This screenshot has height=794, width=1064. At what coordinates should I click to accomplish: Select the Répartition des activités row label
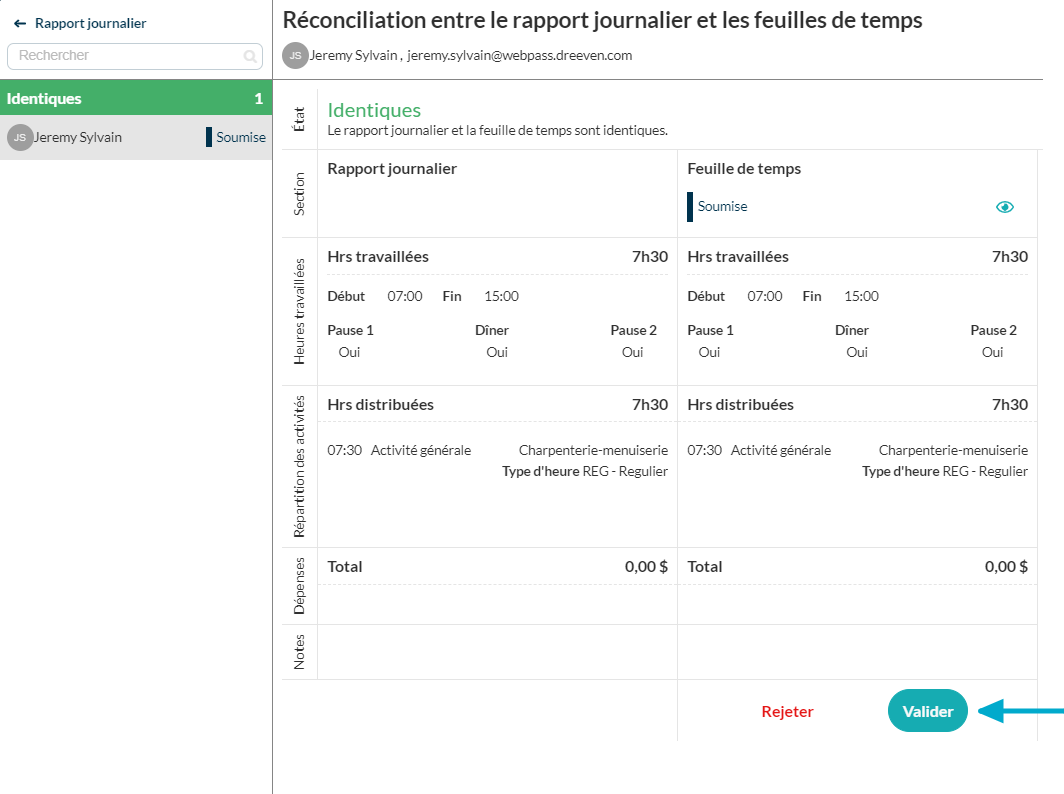[300, 466]
